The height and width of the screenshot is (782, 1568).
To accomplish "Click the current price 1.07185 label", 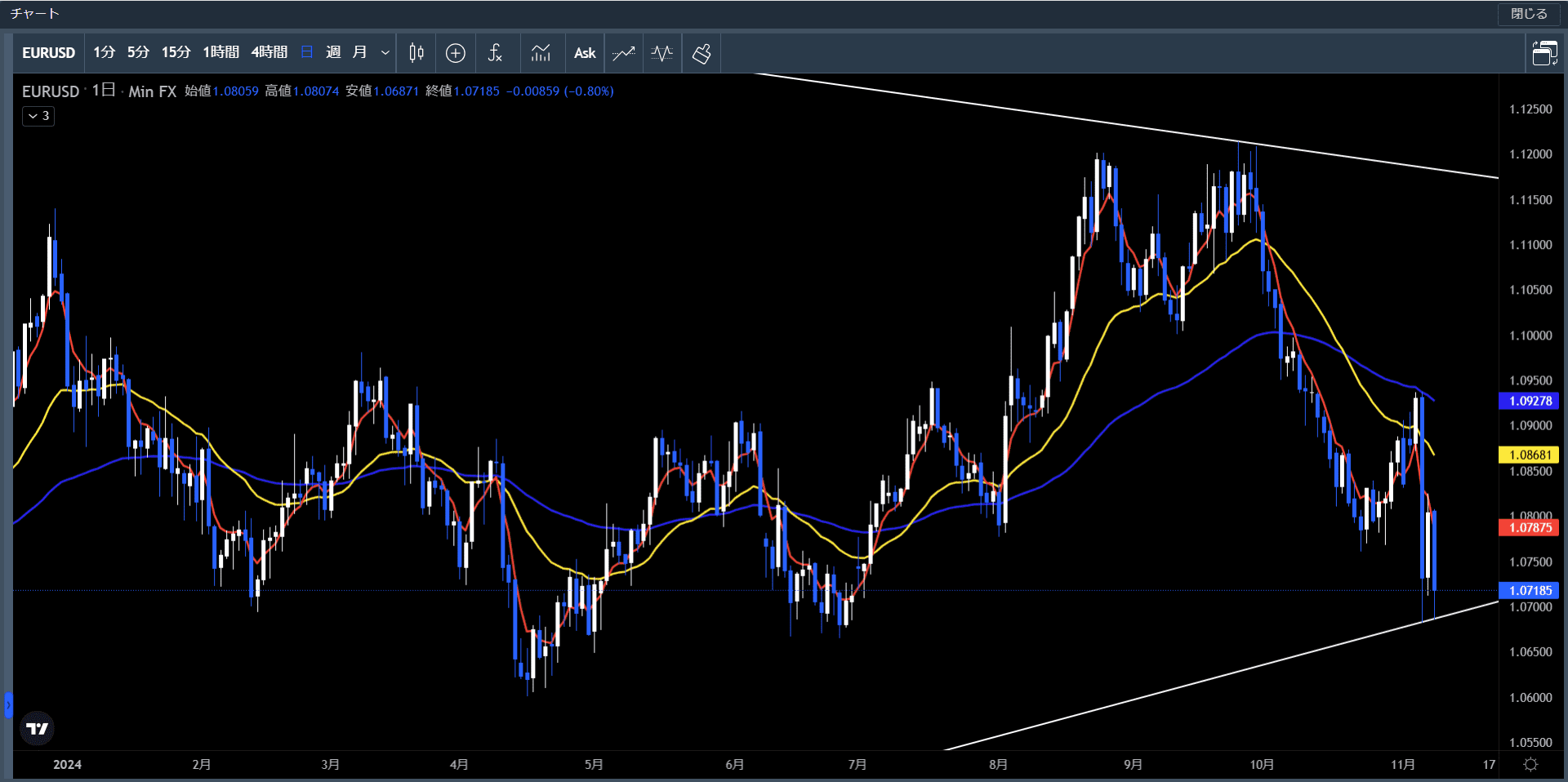I will pos(1530,590).
